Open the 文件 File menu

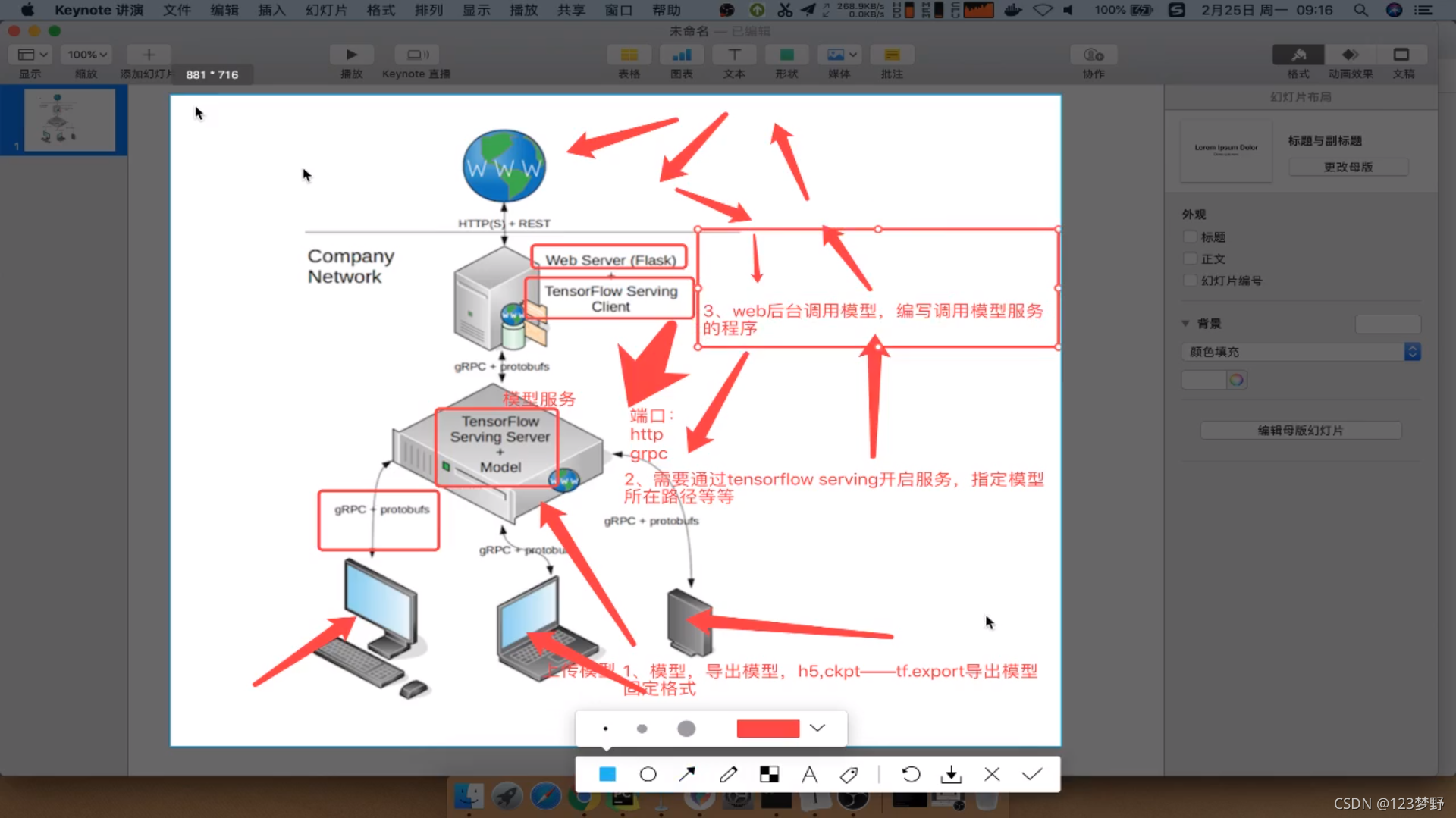177,10
